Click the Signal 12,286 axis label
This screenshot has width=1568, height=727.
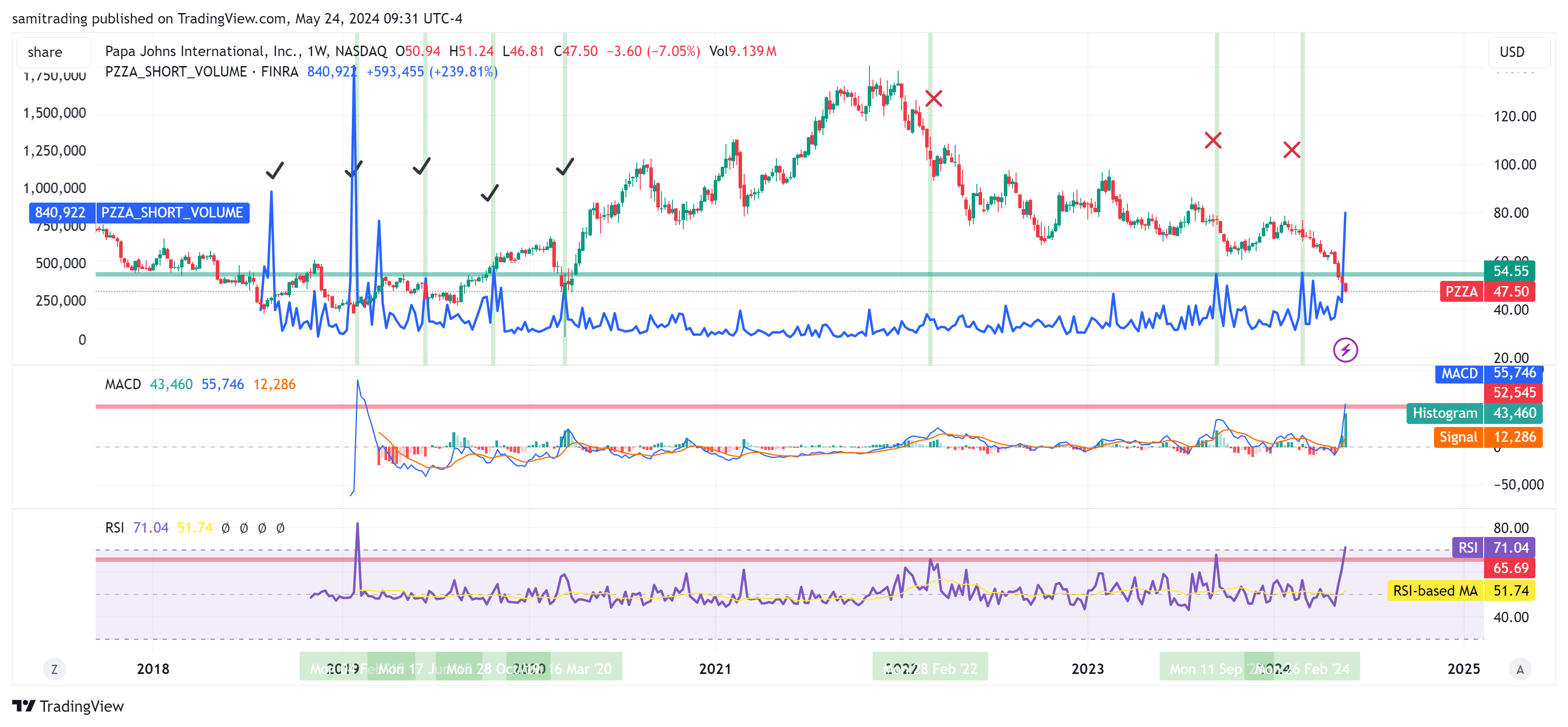(x=1488, y=437)
